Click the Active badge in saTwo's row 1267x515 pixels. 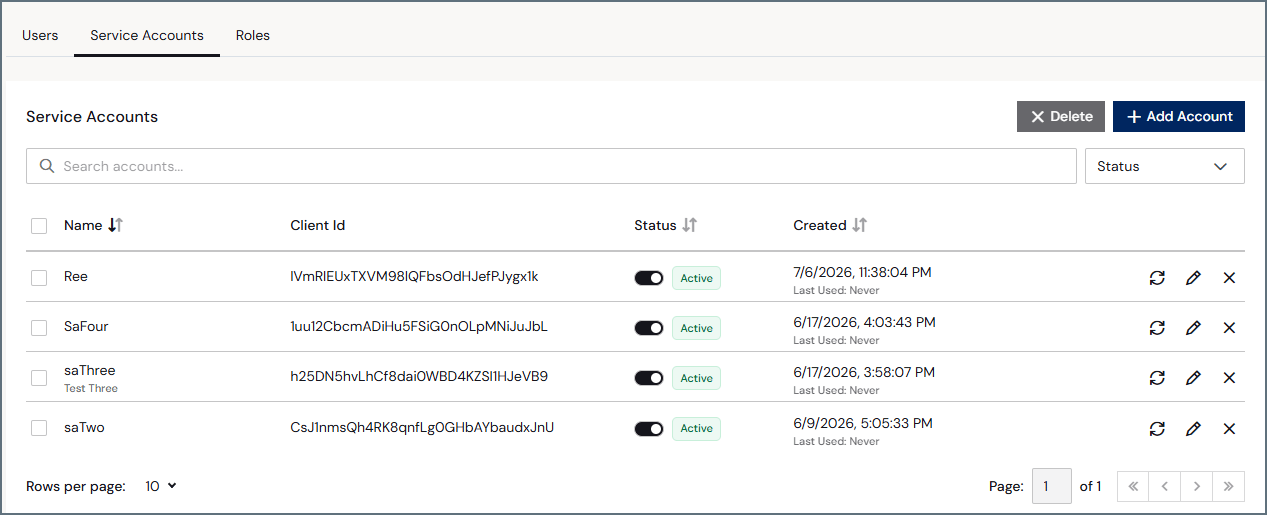(x=696, y=428)
